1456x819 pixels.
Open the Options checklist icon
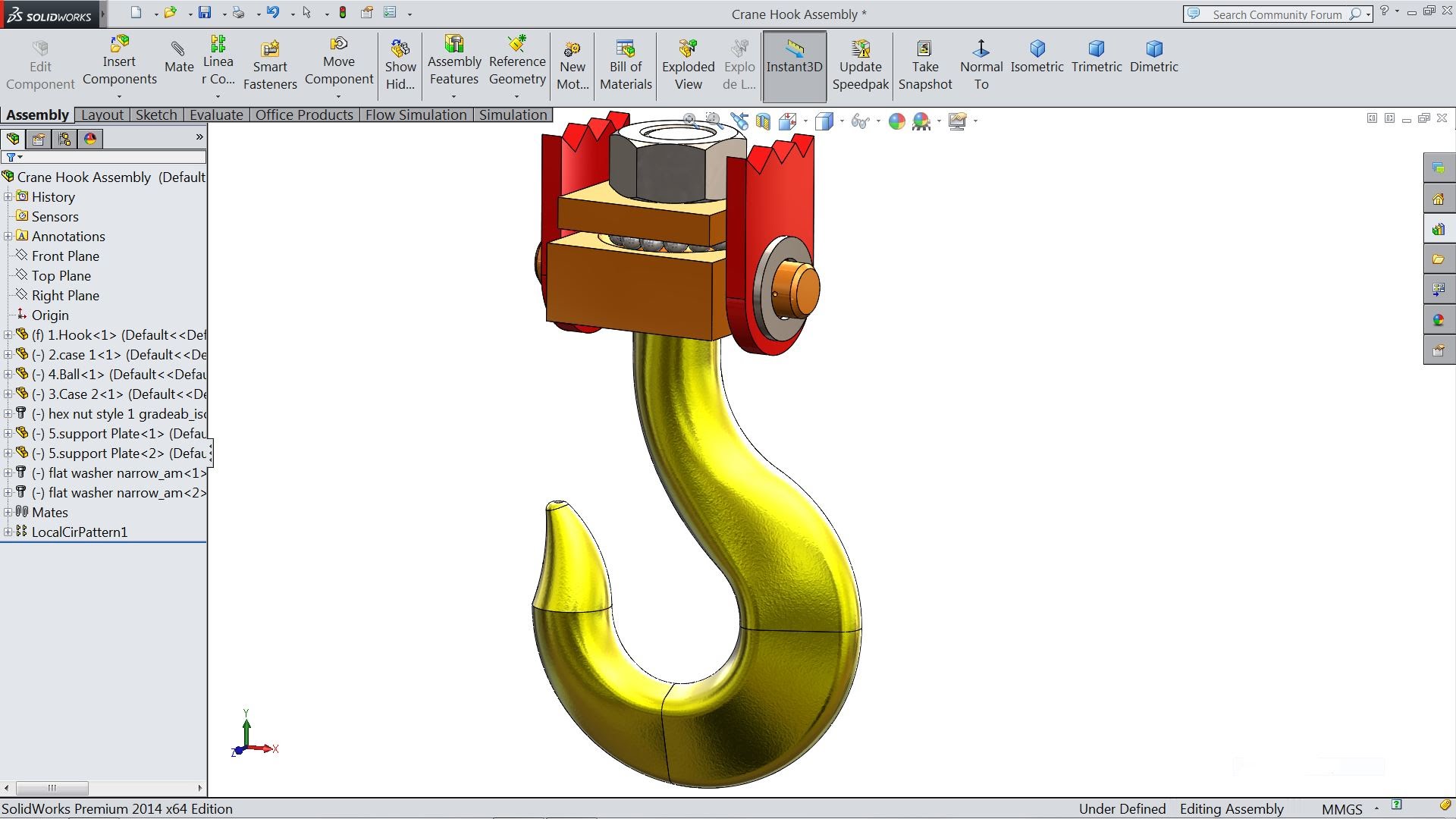click(390, 12)
